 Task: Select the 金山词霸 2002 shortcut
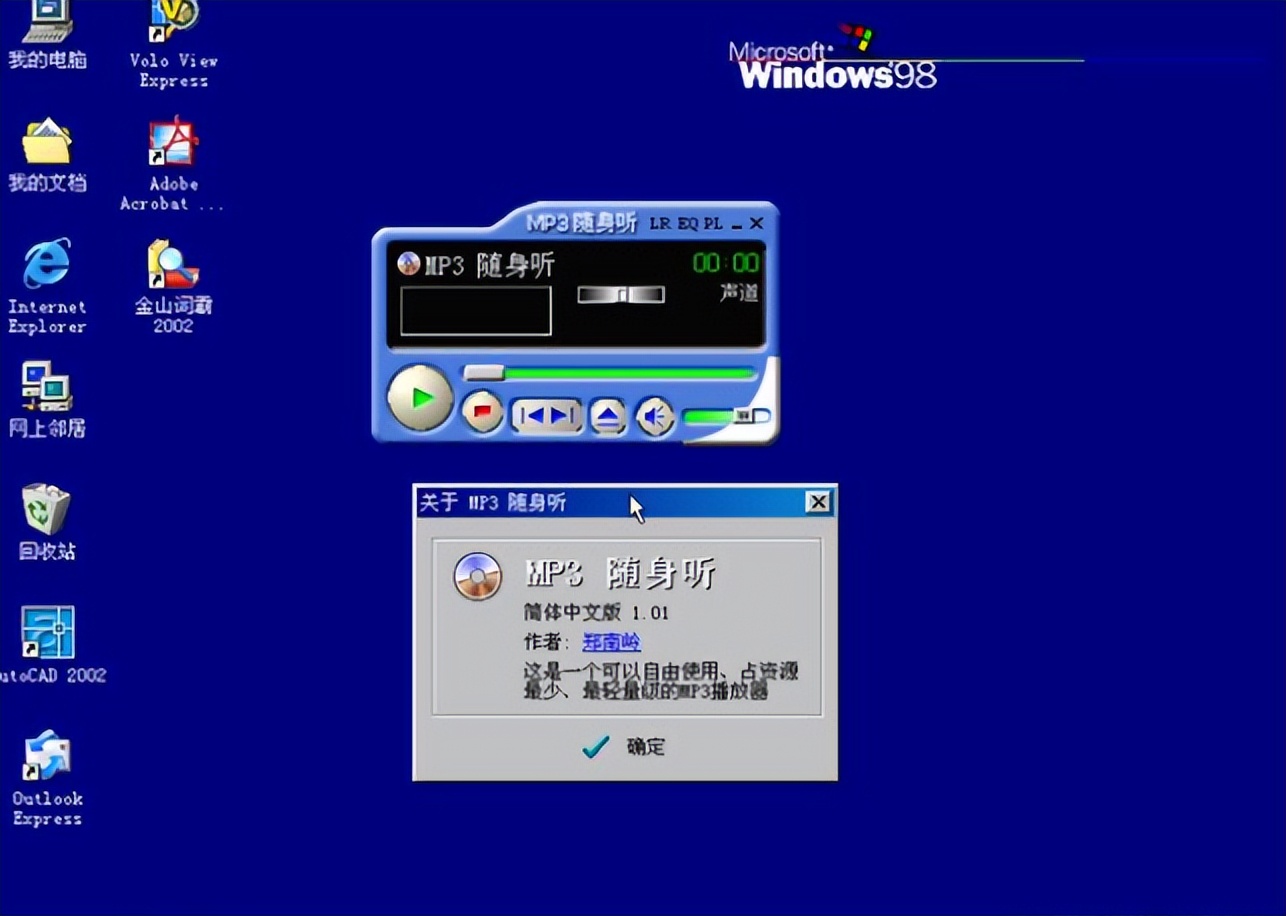click(173, 286)
